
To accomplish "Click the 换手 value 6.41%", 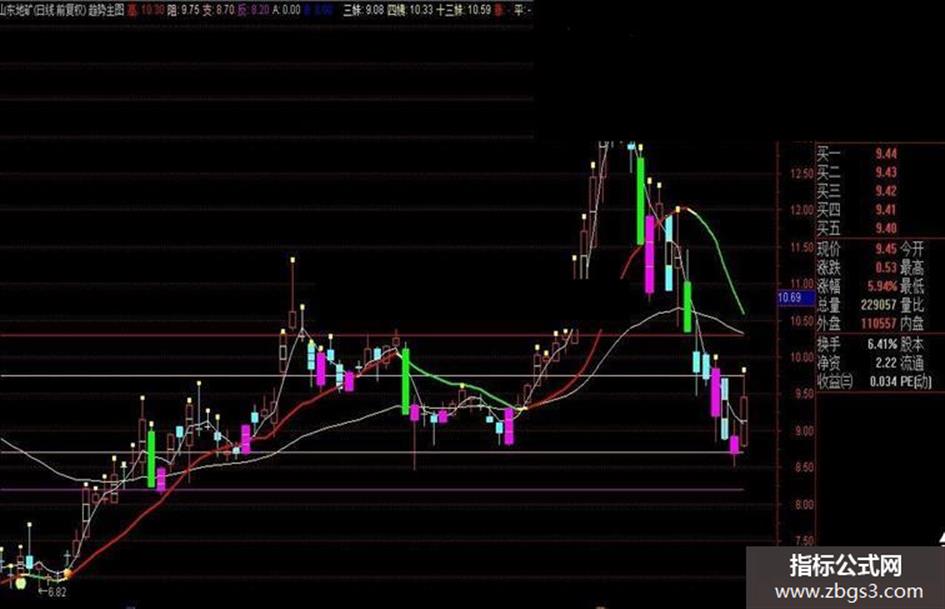I will pos(883,344).
